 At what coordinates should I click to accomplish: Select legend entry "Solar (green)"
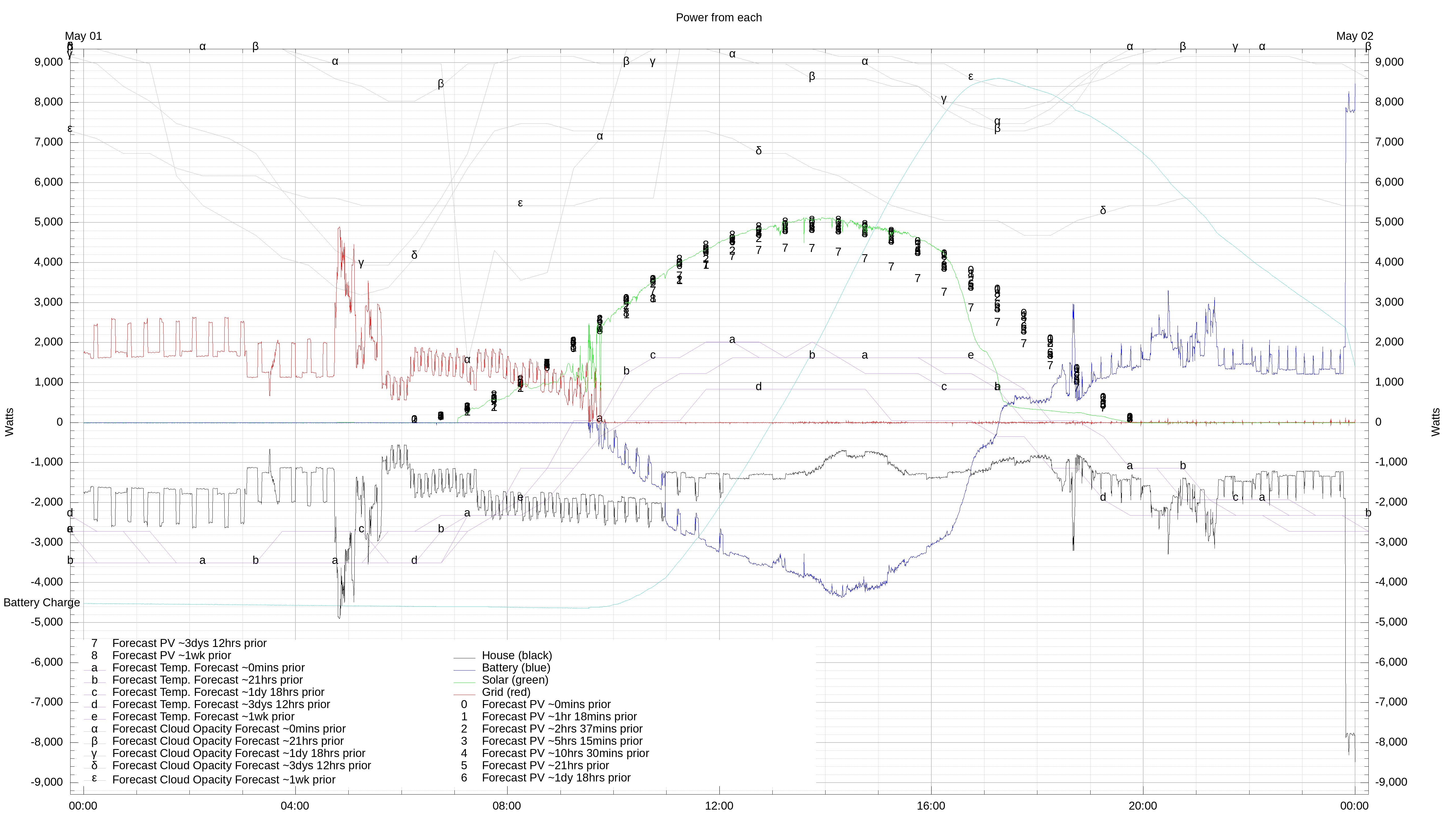click(515, 680)
